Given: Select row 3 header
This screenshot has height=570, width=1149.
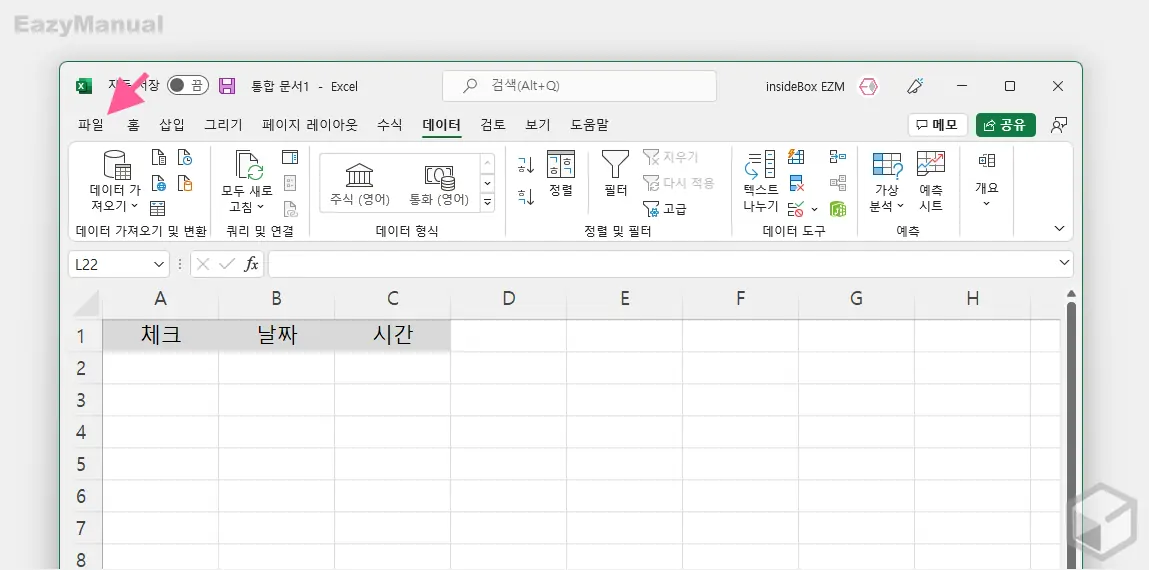Looking at the screenshot, I should pyautogui.click(x=81, y=400).
